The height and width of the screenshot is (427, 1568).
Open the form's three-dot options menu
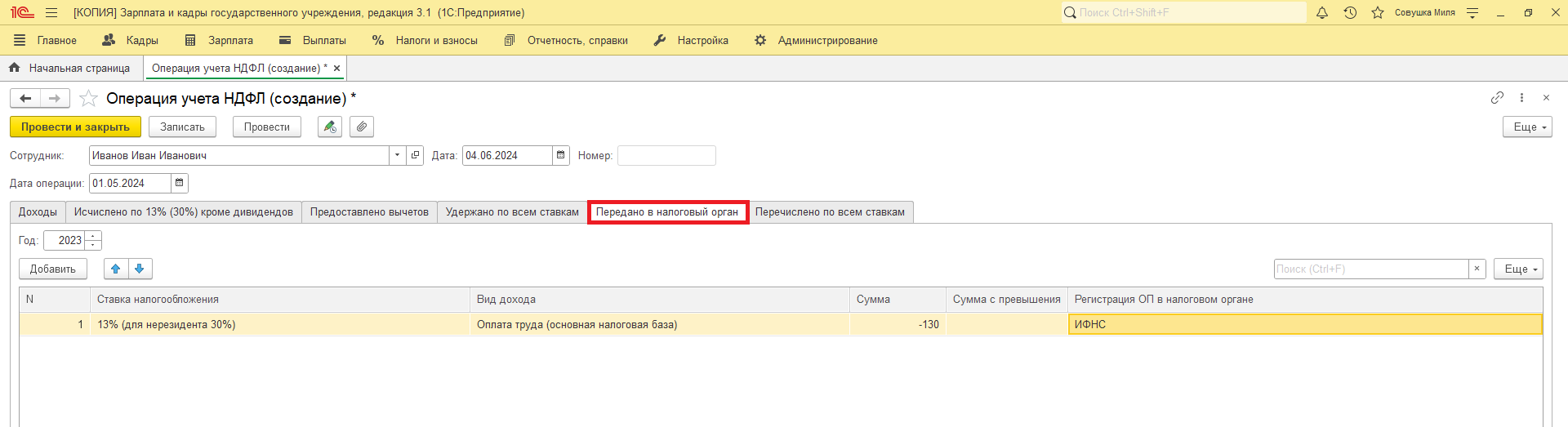click(1521, 98)
